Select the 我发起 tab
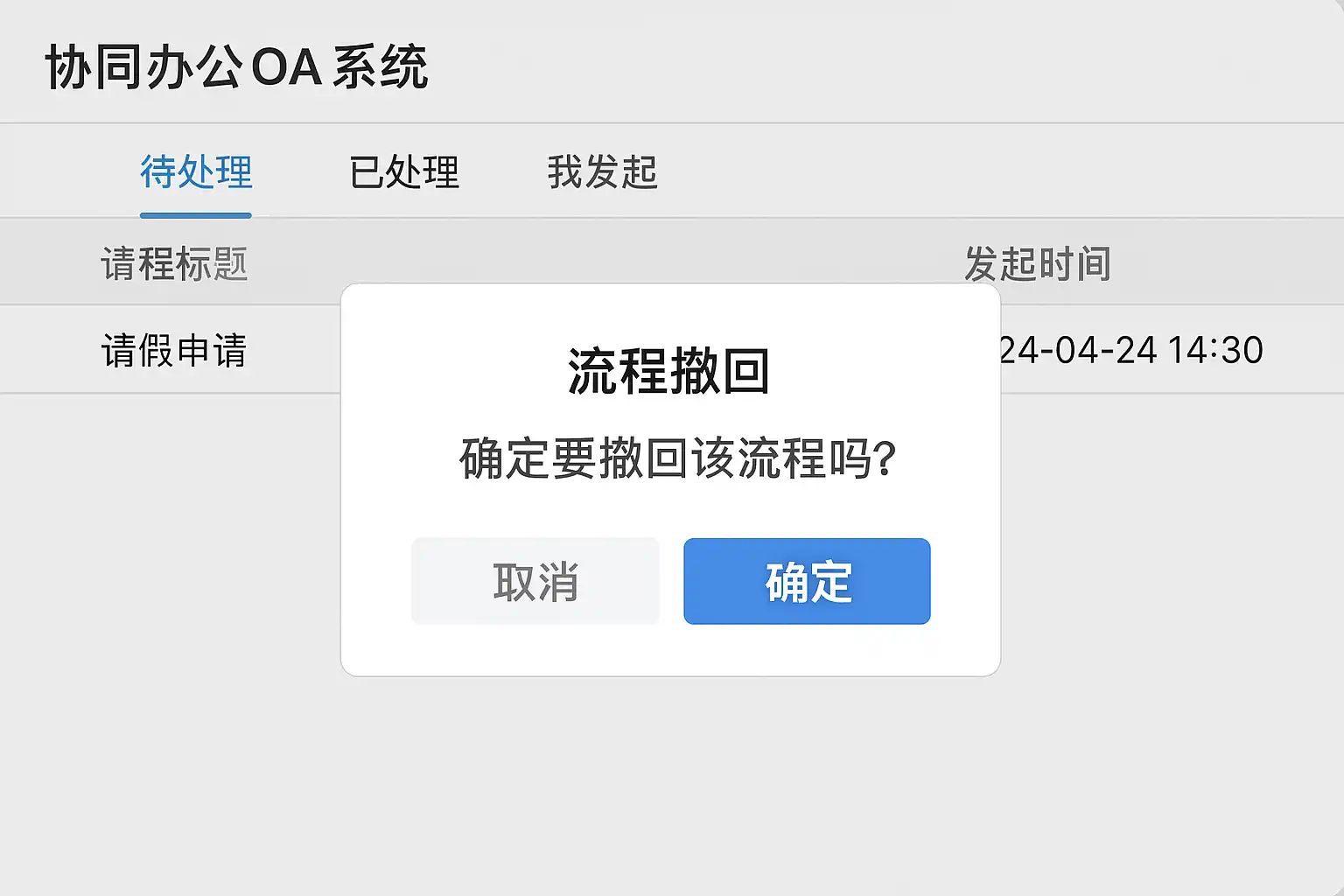Screen dimensions: 1344x896 pyautogui.click(x=602, y=171)
